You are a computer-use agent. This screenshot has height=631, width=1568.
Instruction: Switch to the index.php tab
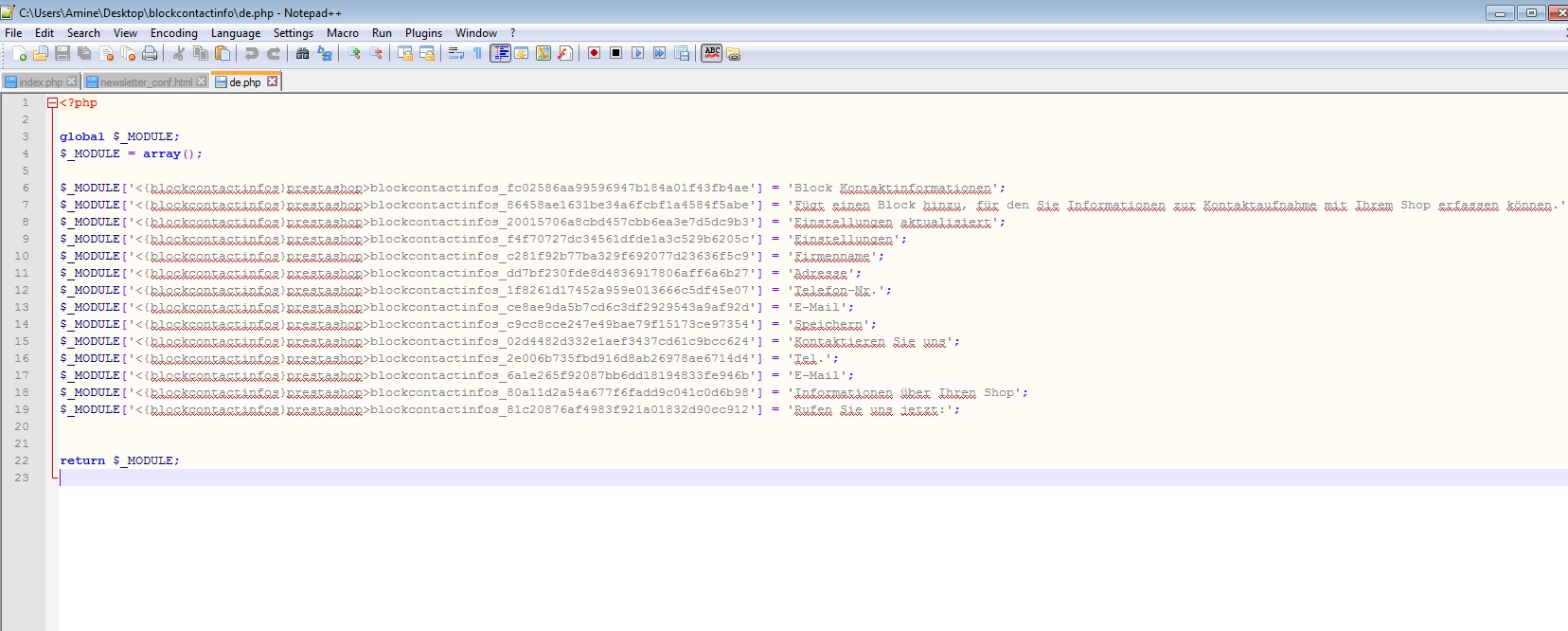click(41, 82)
